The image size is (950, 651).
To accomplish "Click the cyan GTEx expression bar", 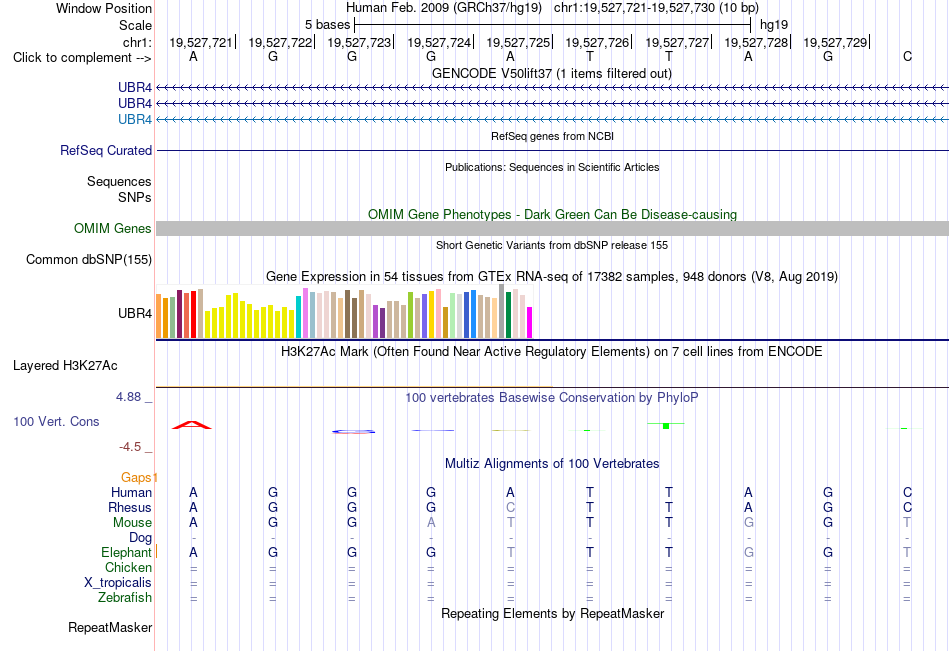I will click(298, 317).
